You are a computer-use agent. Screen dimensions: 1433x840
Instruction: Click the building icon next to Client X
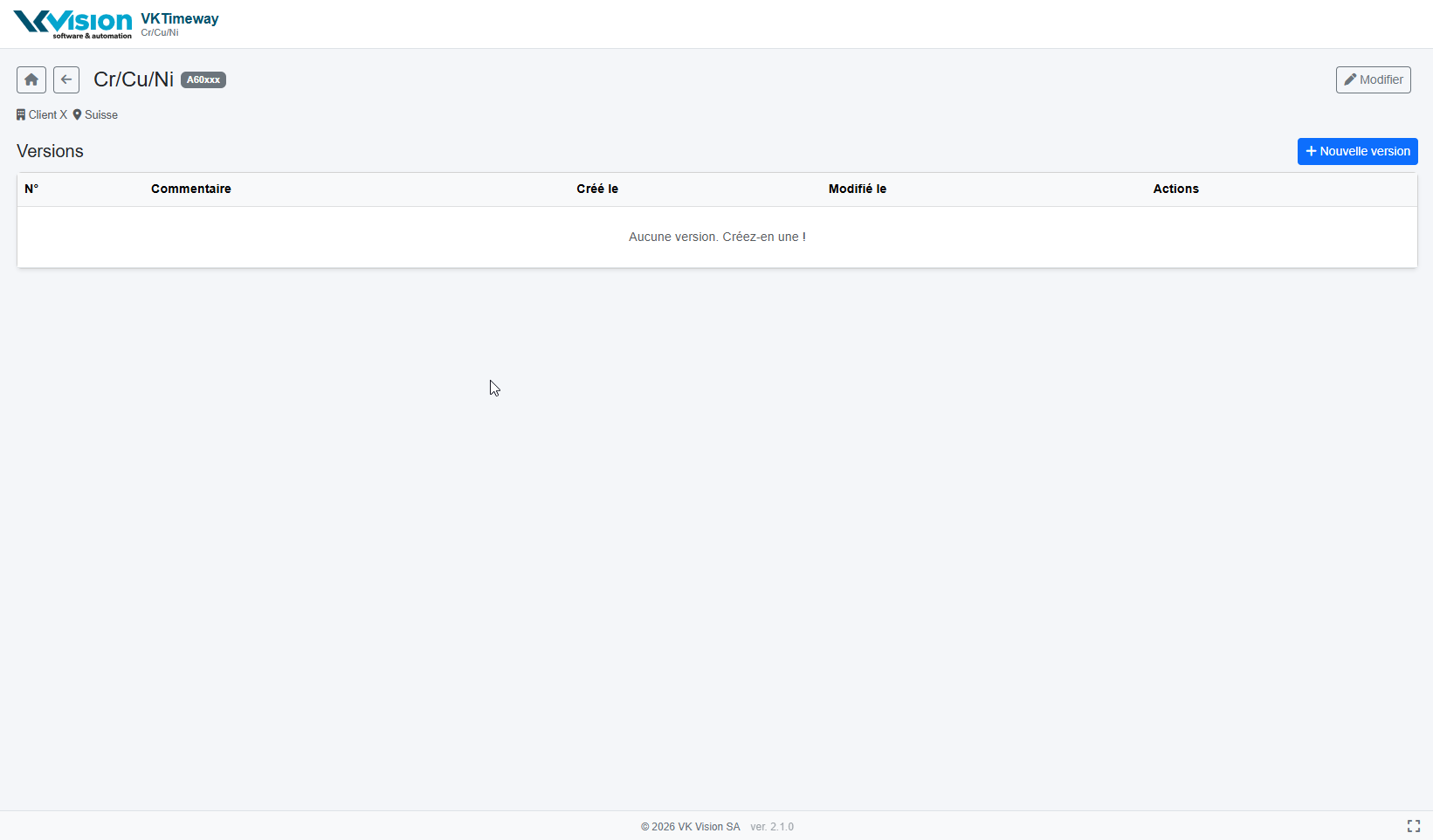pyautogui.click(x=21, y=114)
